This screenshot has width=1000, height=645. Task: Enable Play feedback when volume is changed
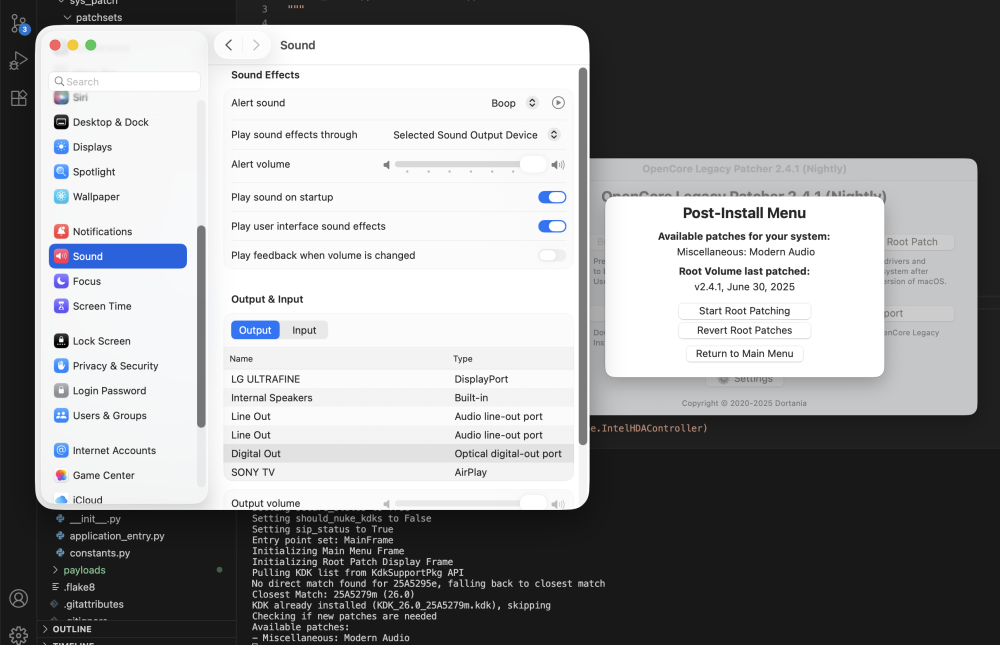coord(552,255)
